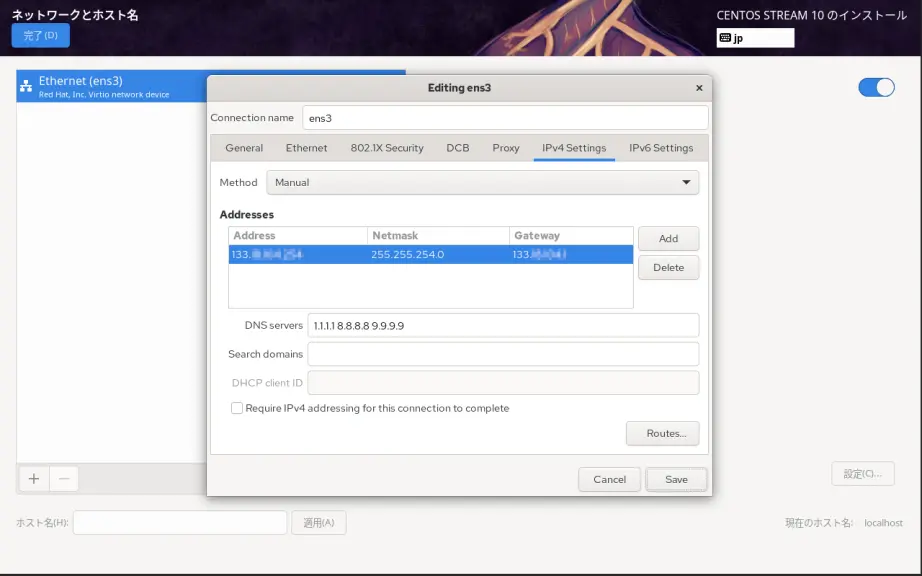Select the gateway cell in the address row
Screen dimensions: 922x576
coord(571,254)
